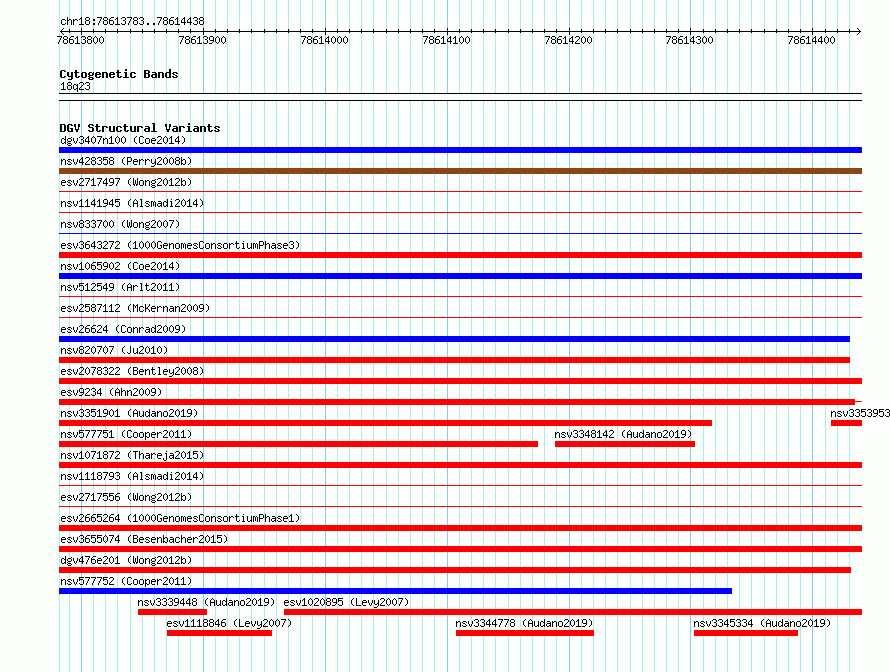Click esv2717556 (Wong2012b) label
Screen dimensions: 890x672
click(126, 497)
